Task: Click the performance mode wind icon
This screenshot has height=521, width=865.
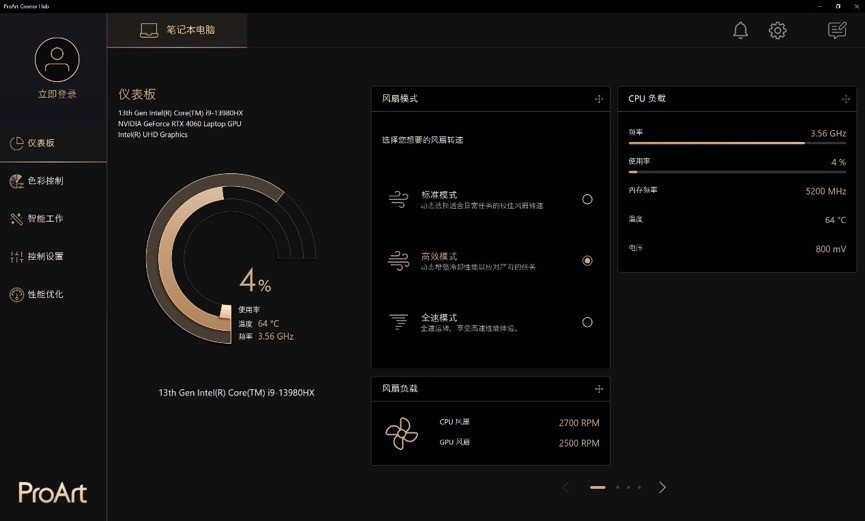Action: pyautogui.click(x=398, y=260)
